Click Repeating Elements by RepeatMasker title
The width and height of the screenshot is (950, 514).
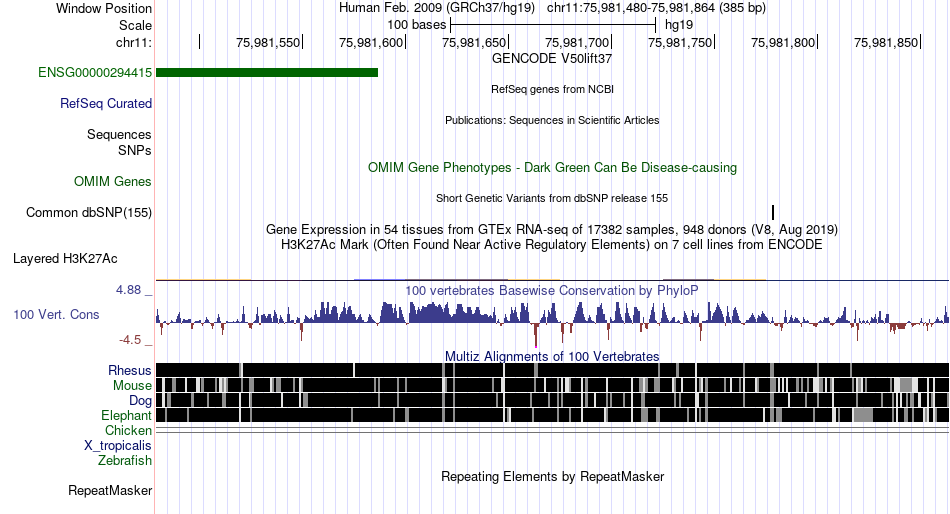coord(552,476)
